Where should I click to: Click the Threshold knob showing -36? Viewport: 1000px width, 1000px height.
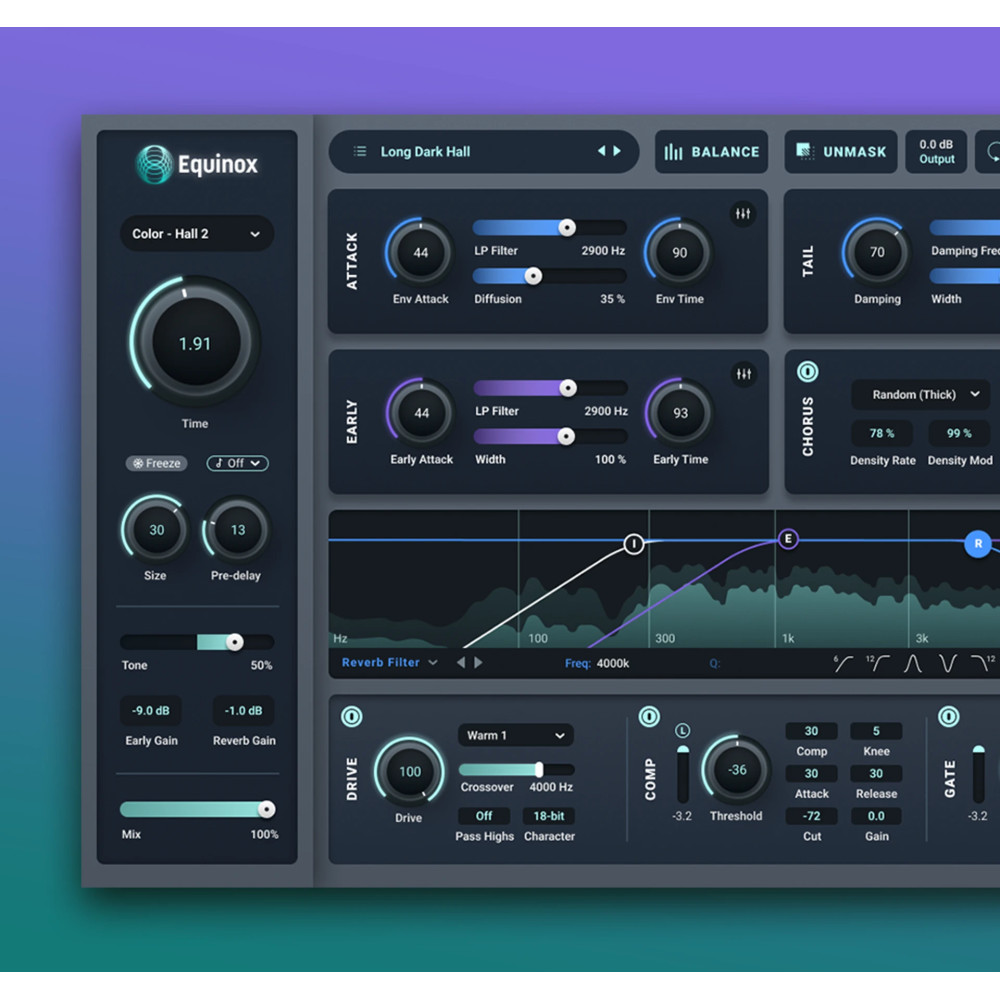(x=737, y=770)
